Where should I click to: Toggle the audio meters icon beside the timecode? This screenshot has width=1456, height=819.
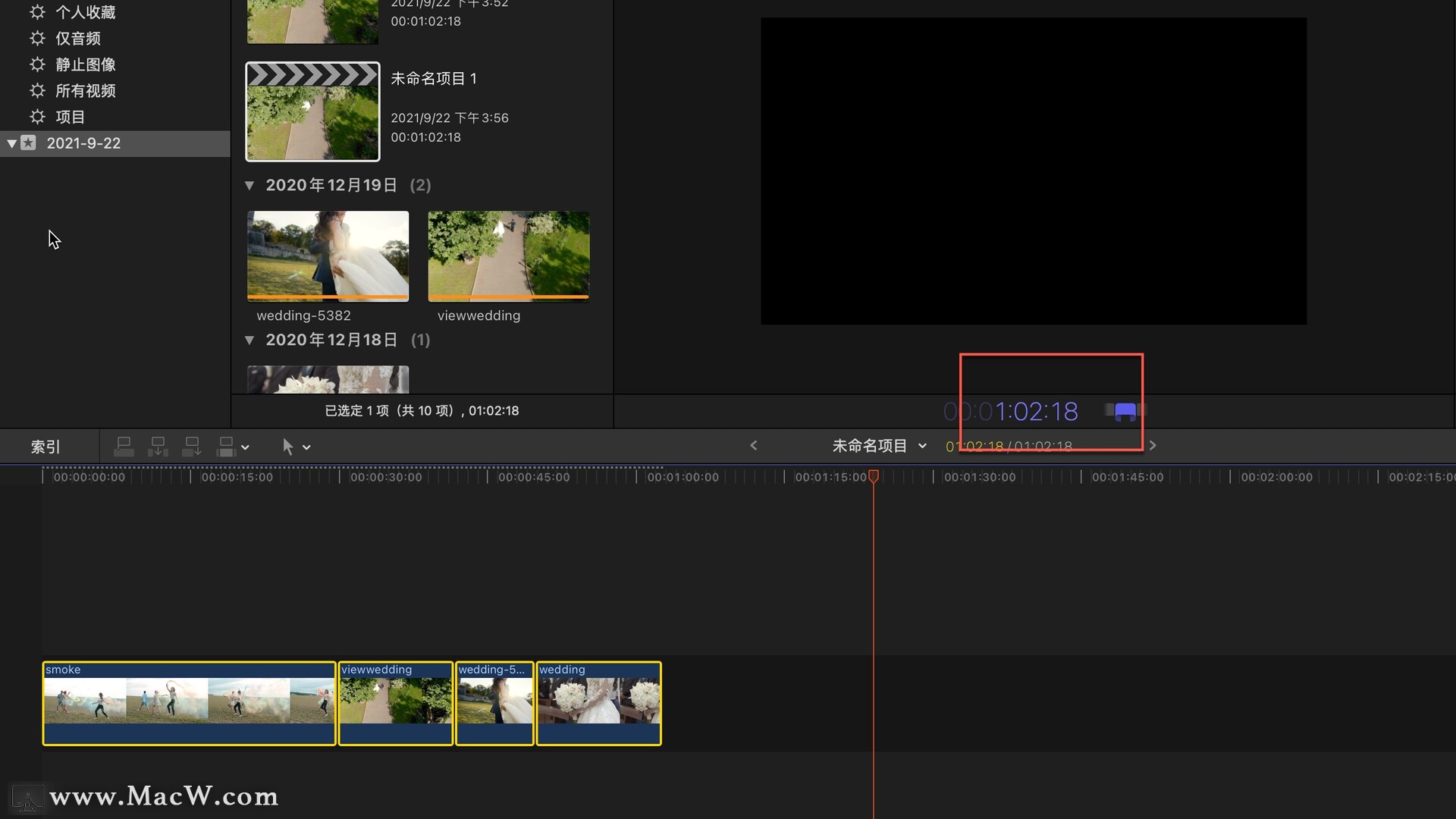click(1125, 411)
